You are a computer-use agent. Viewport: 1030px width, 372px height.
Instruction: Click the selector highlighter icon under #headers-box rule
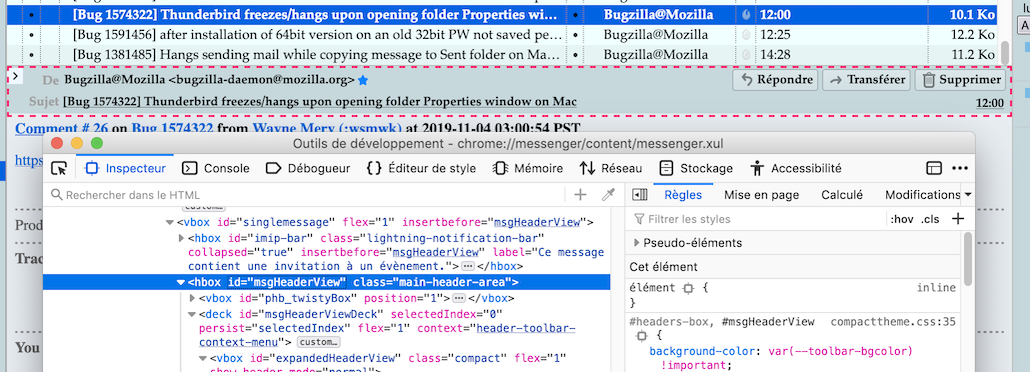642,337
